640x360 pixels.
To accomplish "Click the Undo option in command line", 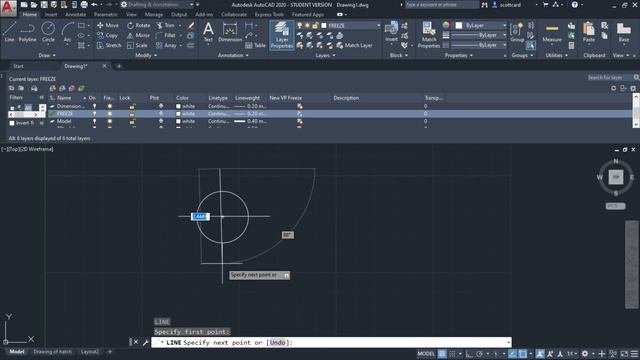I will click(x=278, y=342).
